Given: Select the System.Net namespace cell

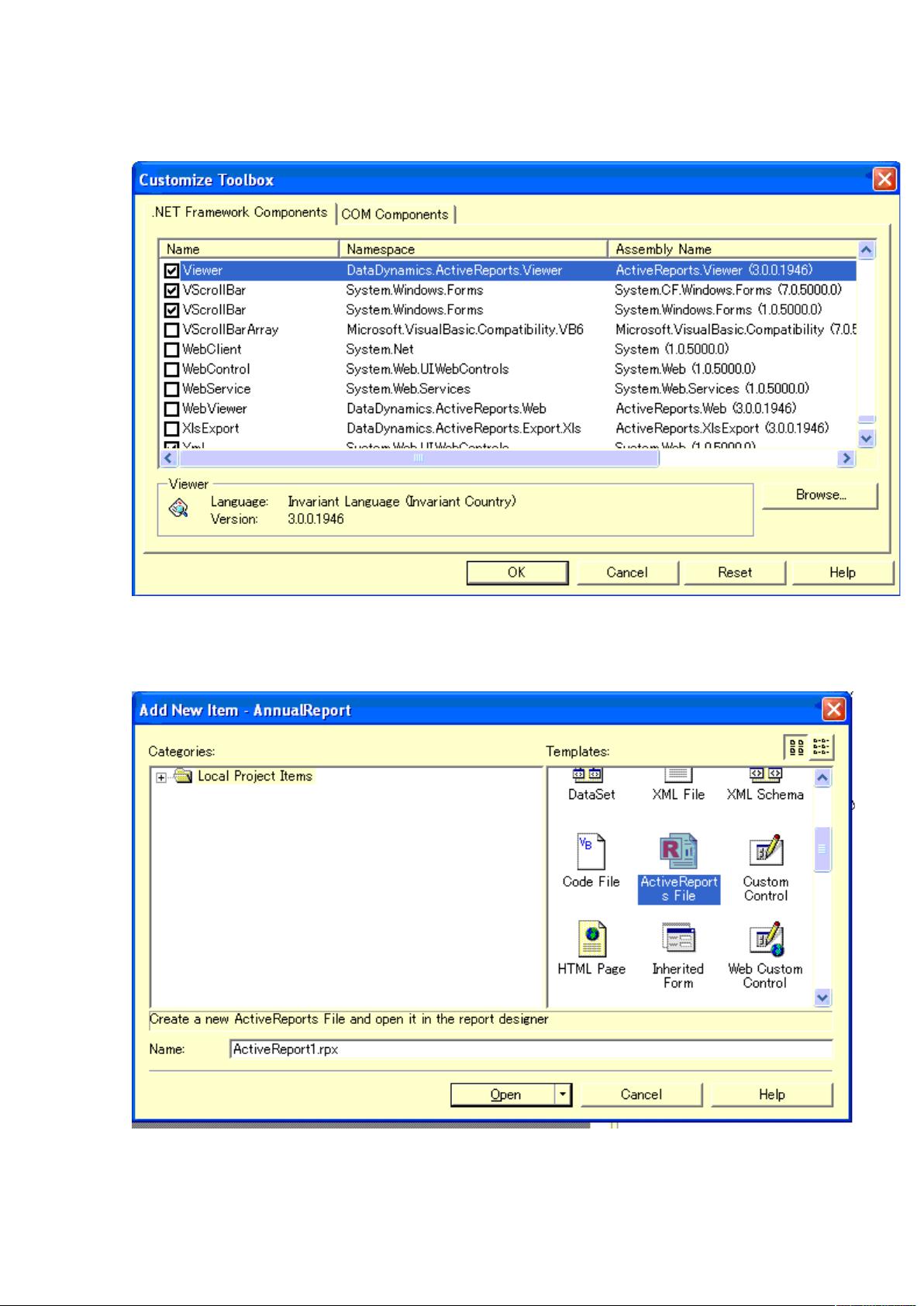Looking at the screenshot, I should [x=380, y=350].
